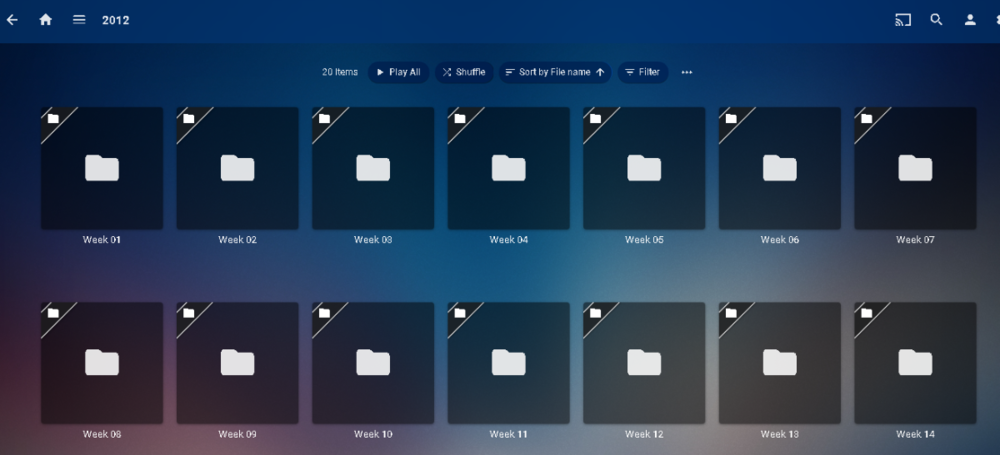The image size is (1000, 455).
Task: Click folder badge on Week 14 card
Action: click(866, 313)
